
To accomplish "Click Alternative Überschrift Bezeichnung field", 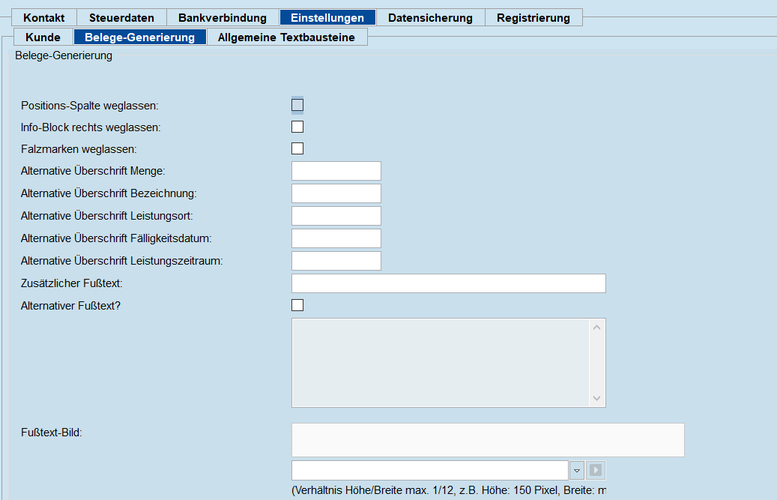I will (336, 193).
